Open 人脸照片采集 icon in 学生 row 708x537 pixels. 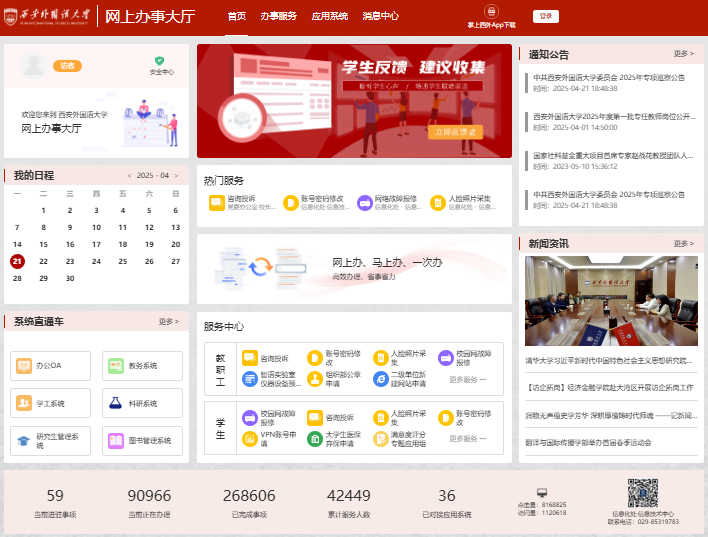point(381,418)
